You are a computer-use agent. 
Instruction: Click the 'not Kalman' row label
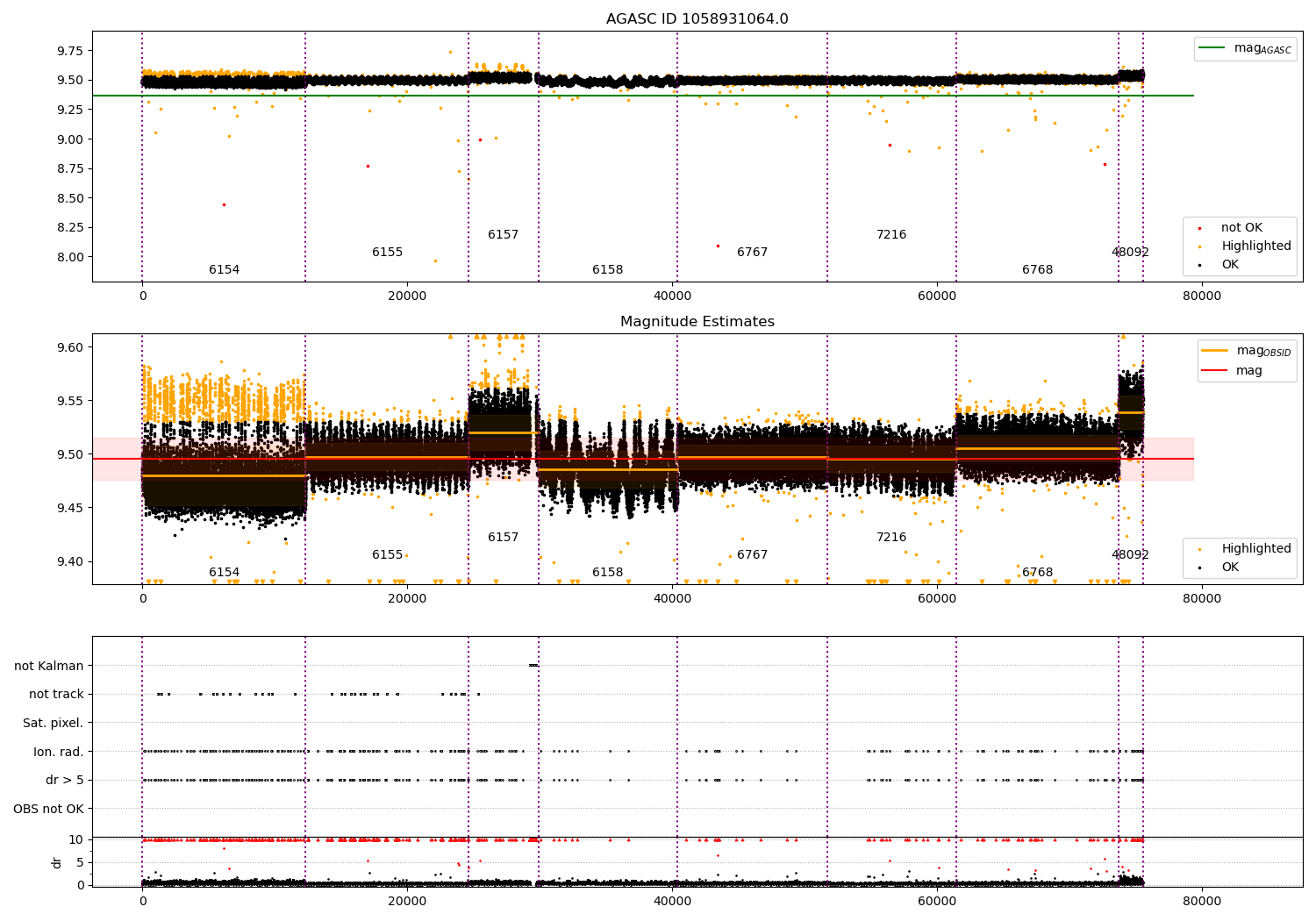49,666
